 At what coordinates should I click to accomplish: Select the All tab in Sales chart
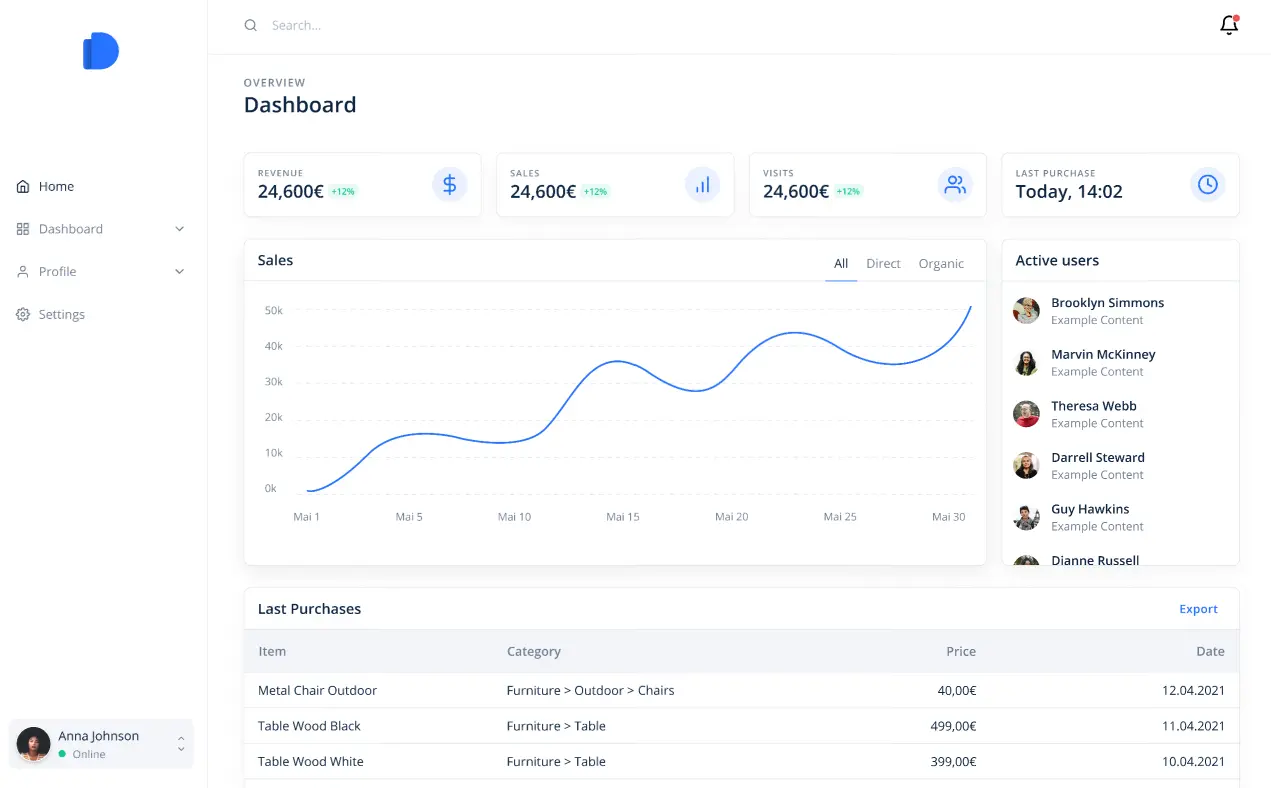click(x=841, y=264)
